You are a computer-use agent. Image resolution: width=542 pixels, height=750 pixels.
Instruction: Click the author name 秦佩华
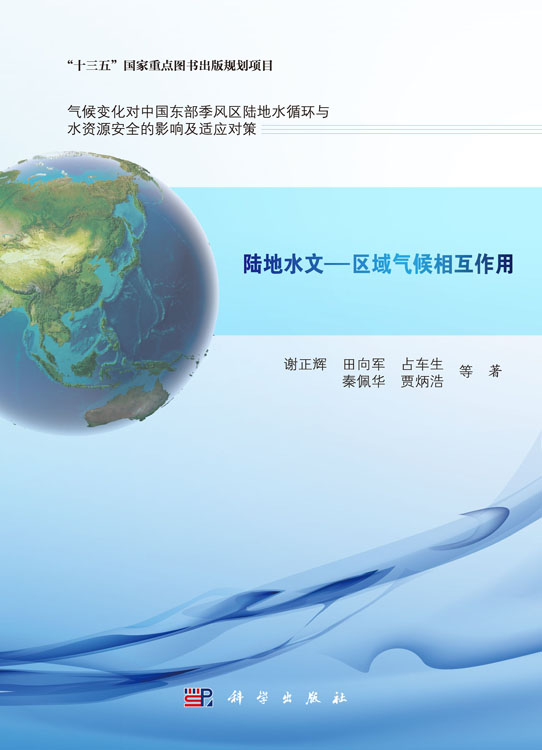pos(364,381)
